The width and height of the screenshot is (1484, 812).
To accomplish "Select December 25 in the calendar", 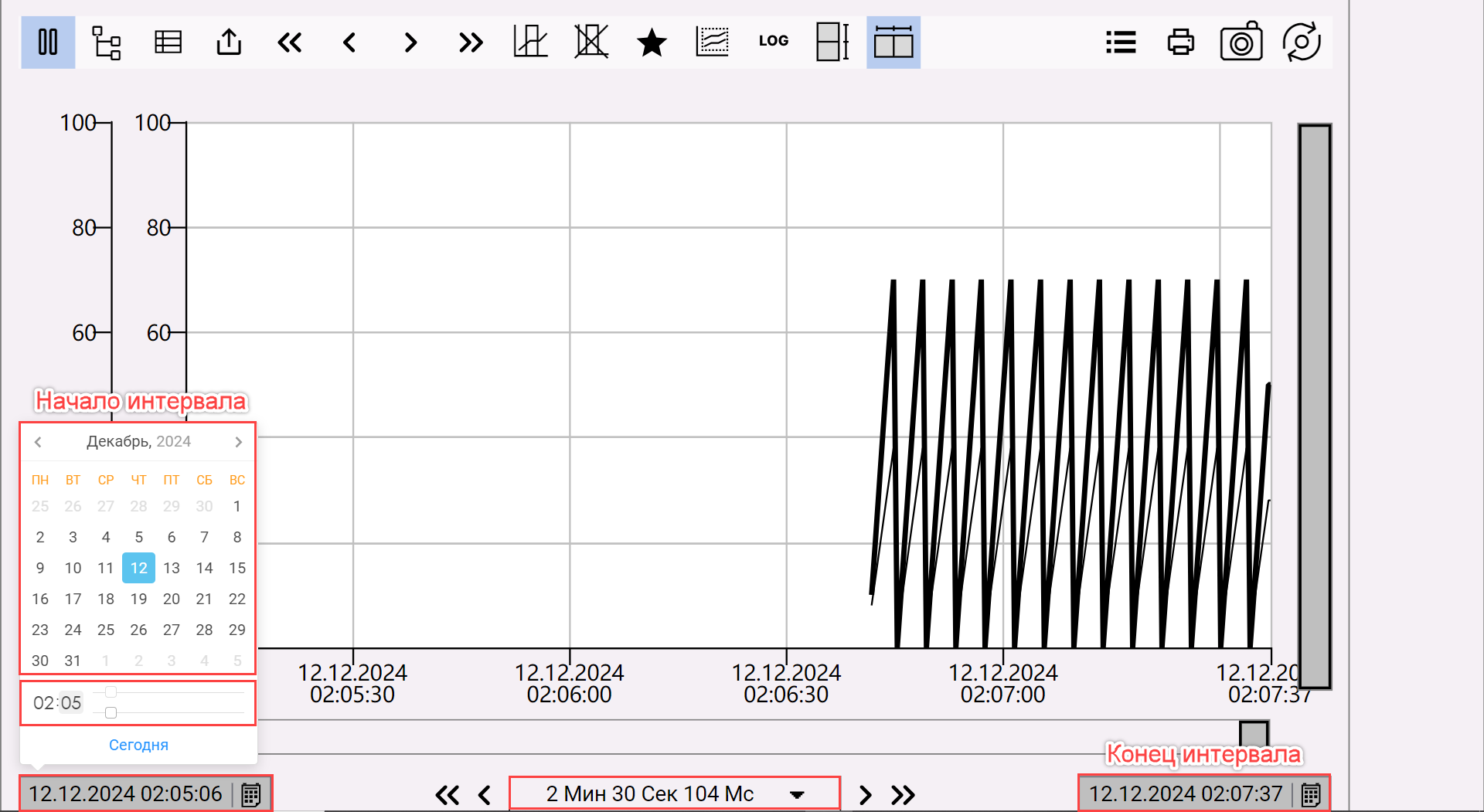I will [x=106, y=630].
